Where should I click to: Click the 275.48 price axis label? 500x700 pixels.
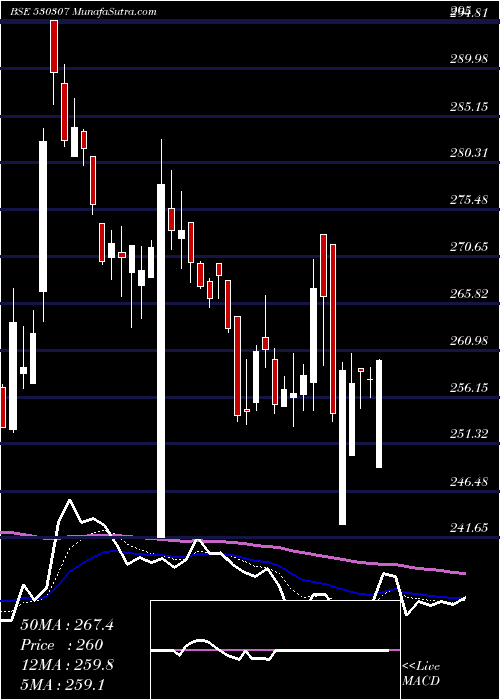point(469,200)
